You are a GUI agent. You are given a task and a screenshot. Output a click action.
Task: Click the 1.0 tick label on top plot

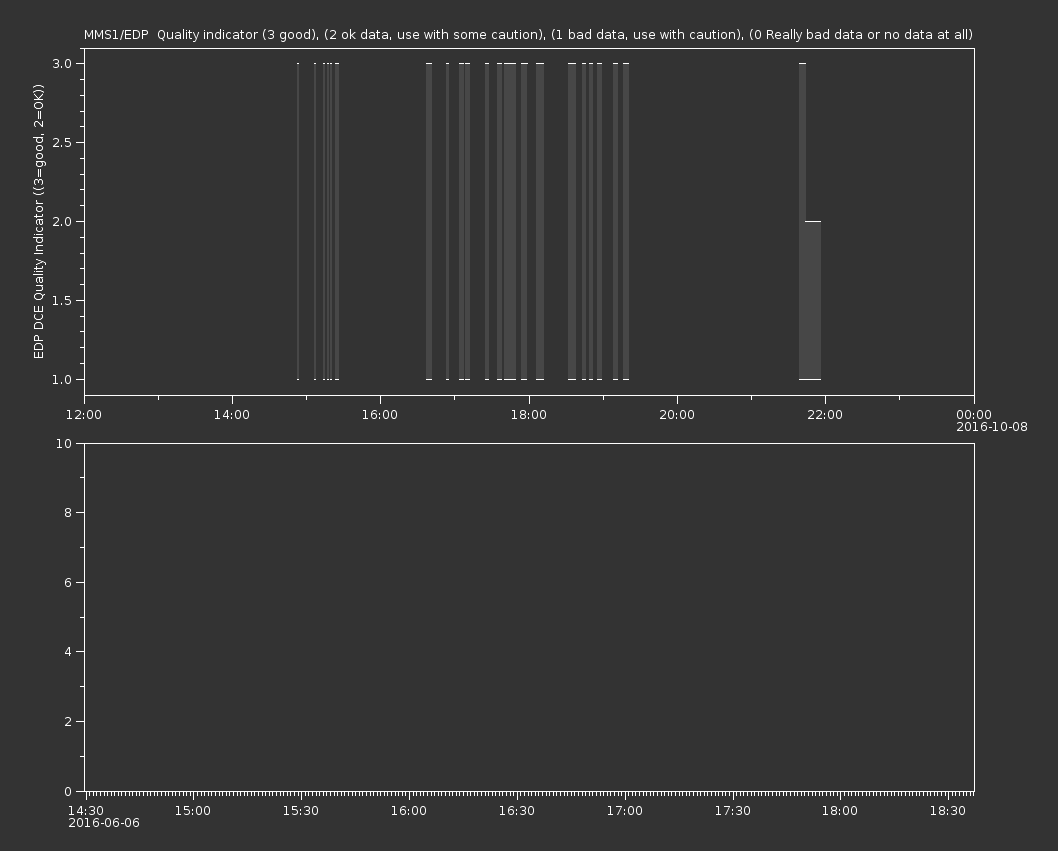[x=62, y=379]
